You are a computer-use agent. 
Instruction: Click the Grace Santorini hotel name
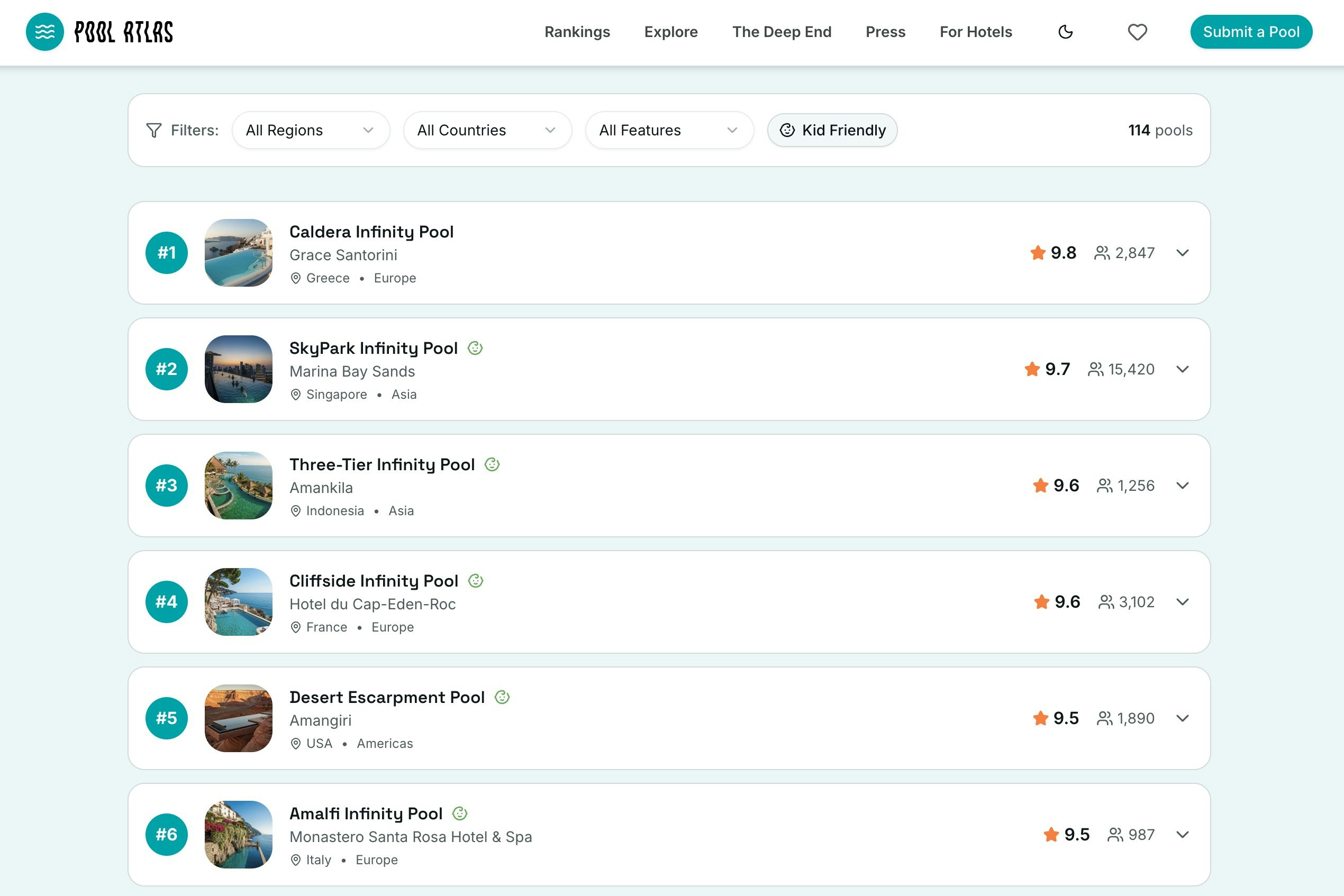343,255
